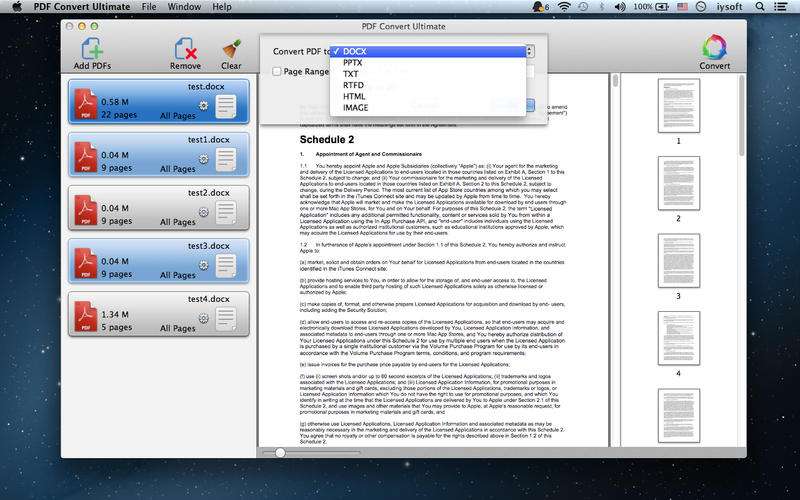Click the 22 pages label
Viewport: 800px width, 500px height.
[119, 115]
